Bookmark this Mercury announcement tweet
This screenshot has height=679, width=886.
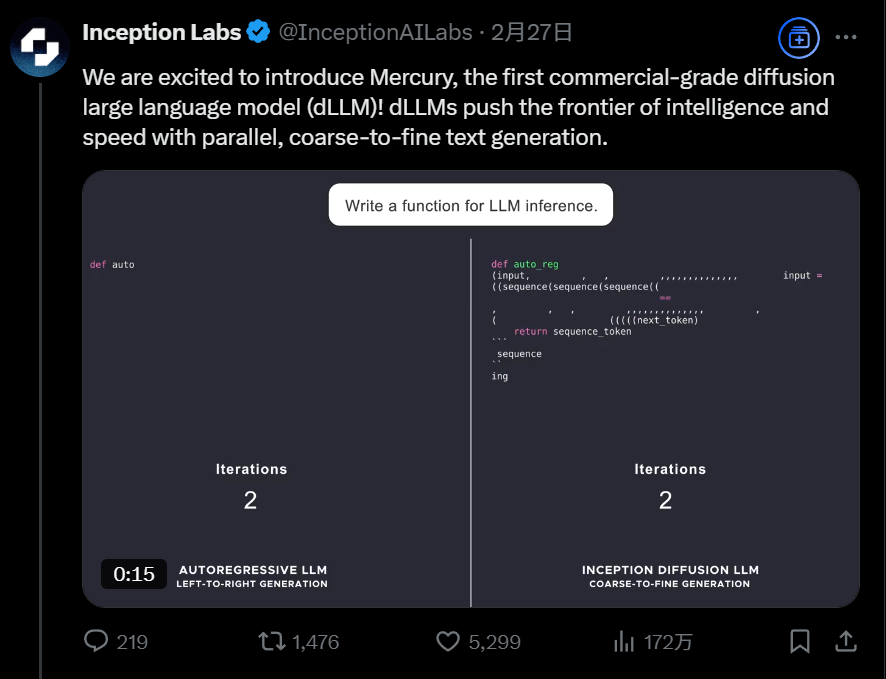point(800,641)
